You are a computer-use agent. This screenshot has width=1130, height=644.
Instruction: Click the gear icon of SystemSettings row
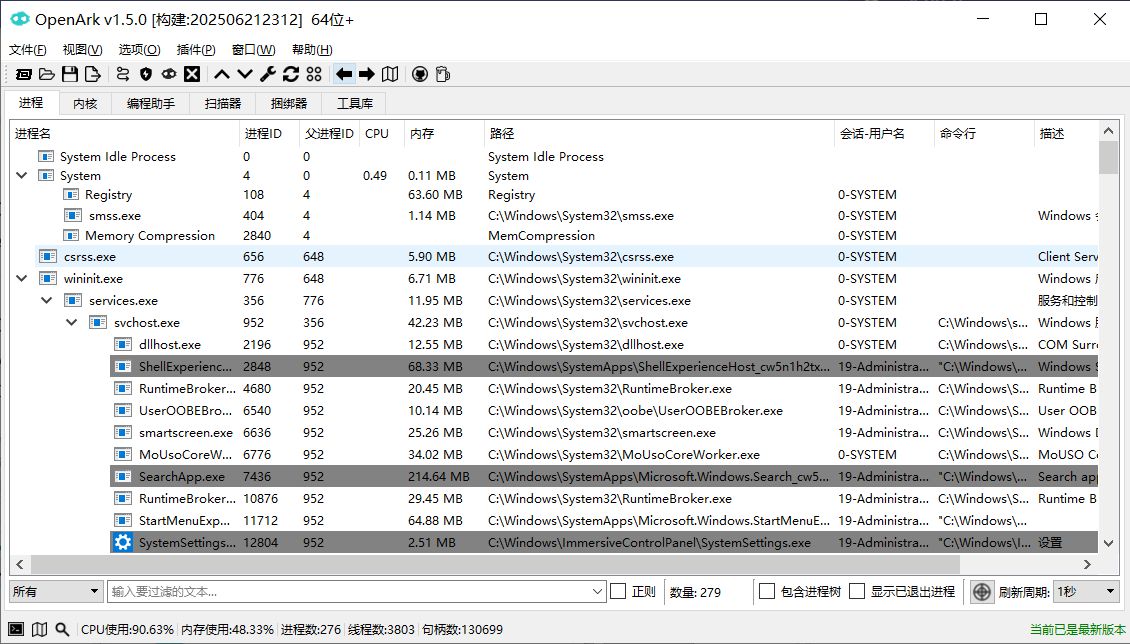pos(123,542)
